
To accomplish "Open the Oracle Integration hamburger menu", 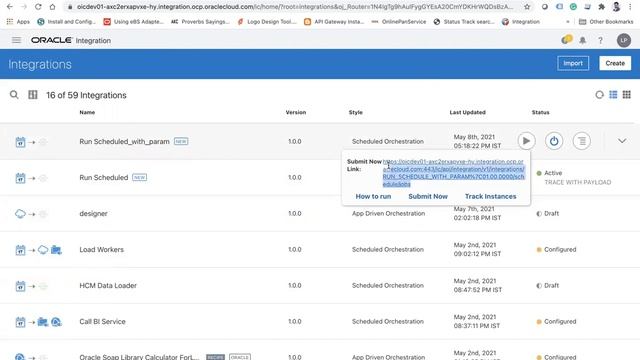I will coord(16,40).
